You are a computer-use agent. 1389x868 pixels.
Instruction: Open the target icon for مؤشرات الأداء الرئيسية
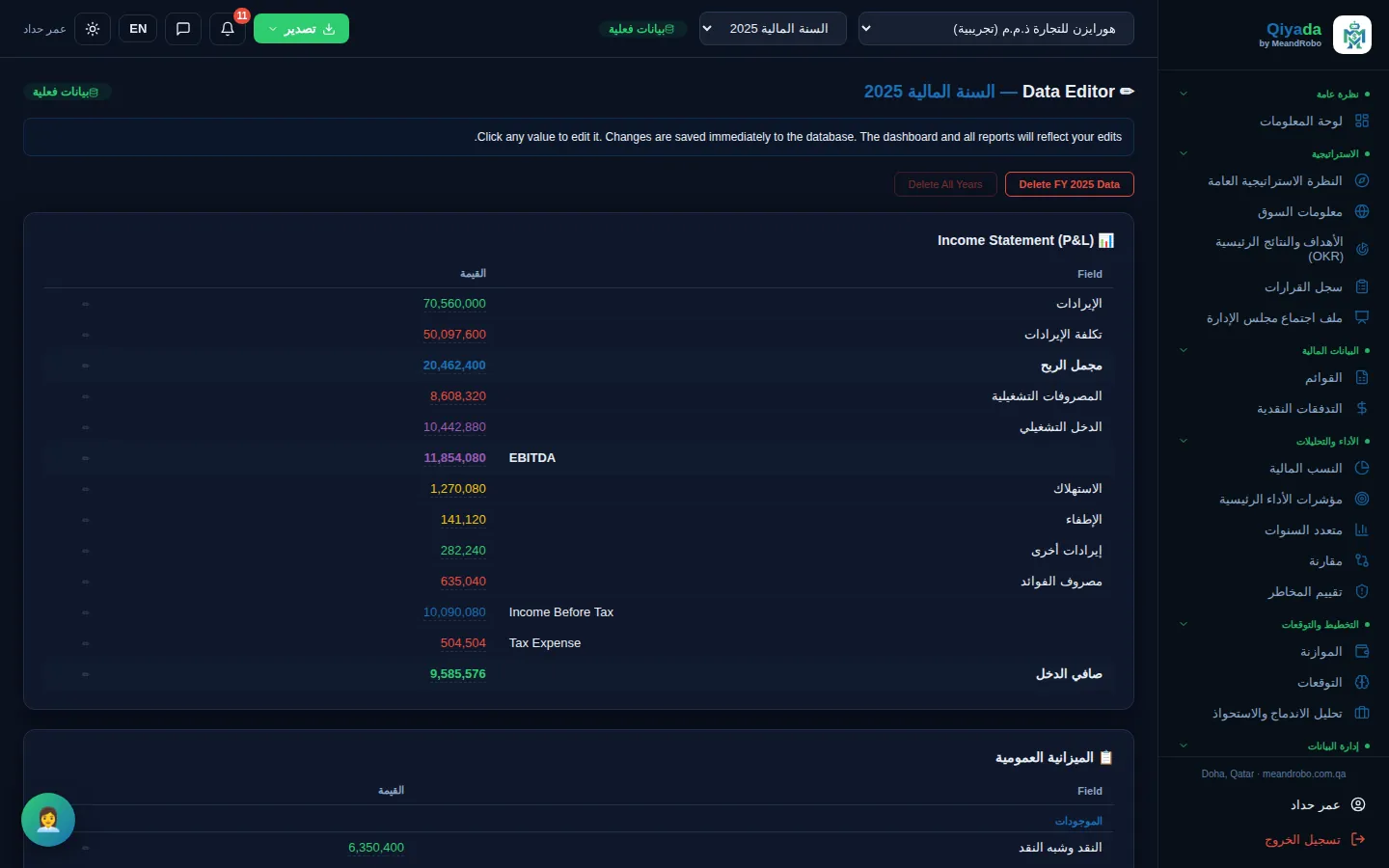(x=1362, y=499)
